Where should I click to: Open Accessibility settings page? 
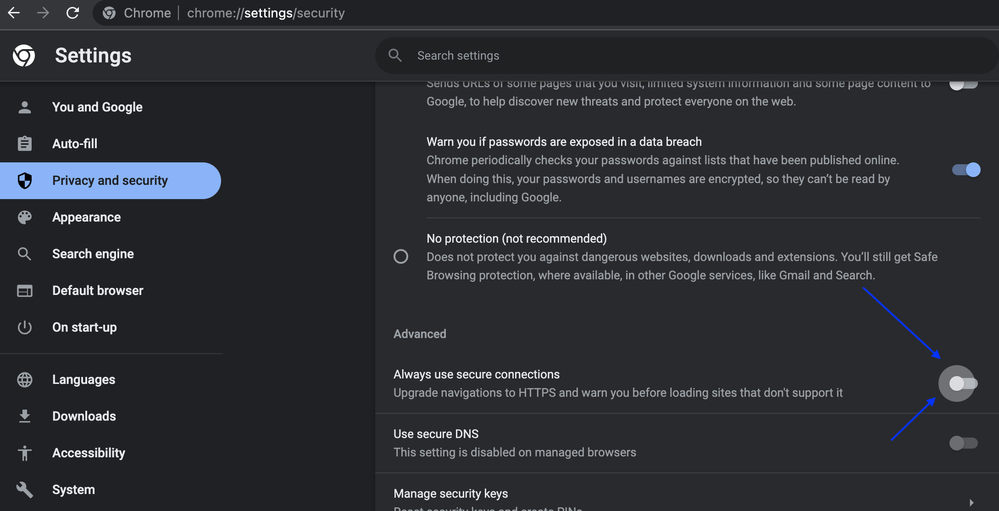88,453
